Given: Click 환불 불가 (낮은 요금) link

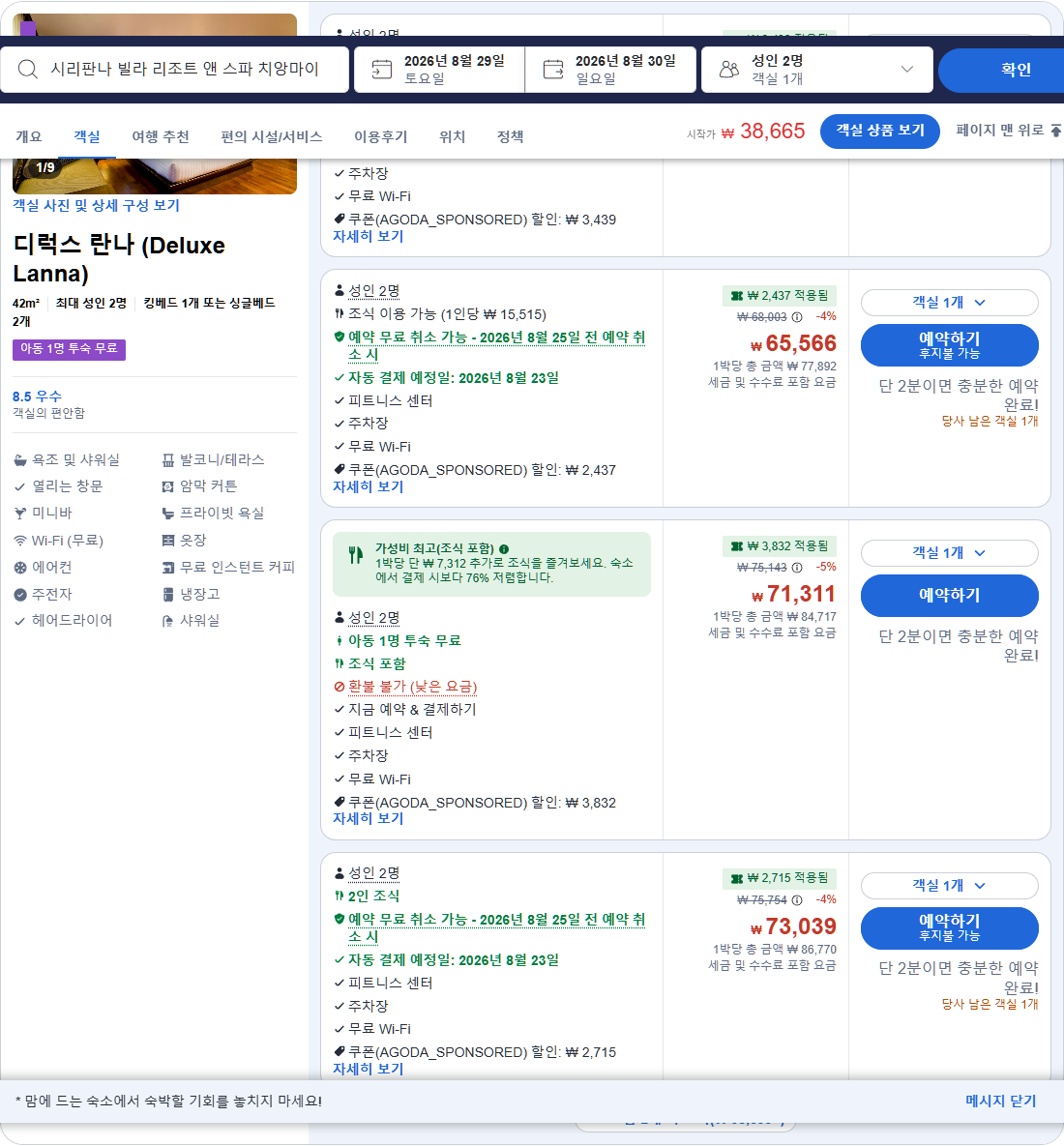Looking at the screenshot, I should pos(413,687).
